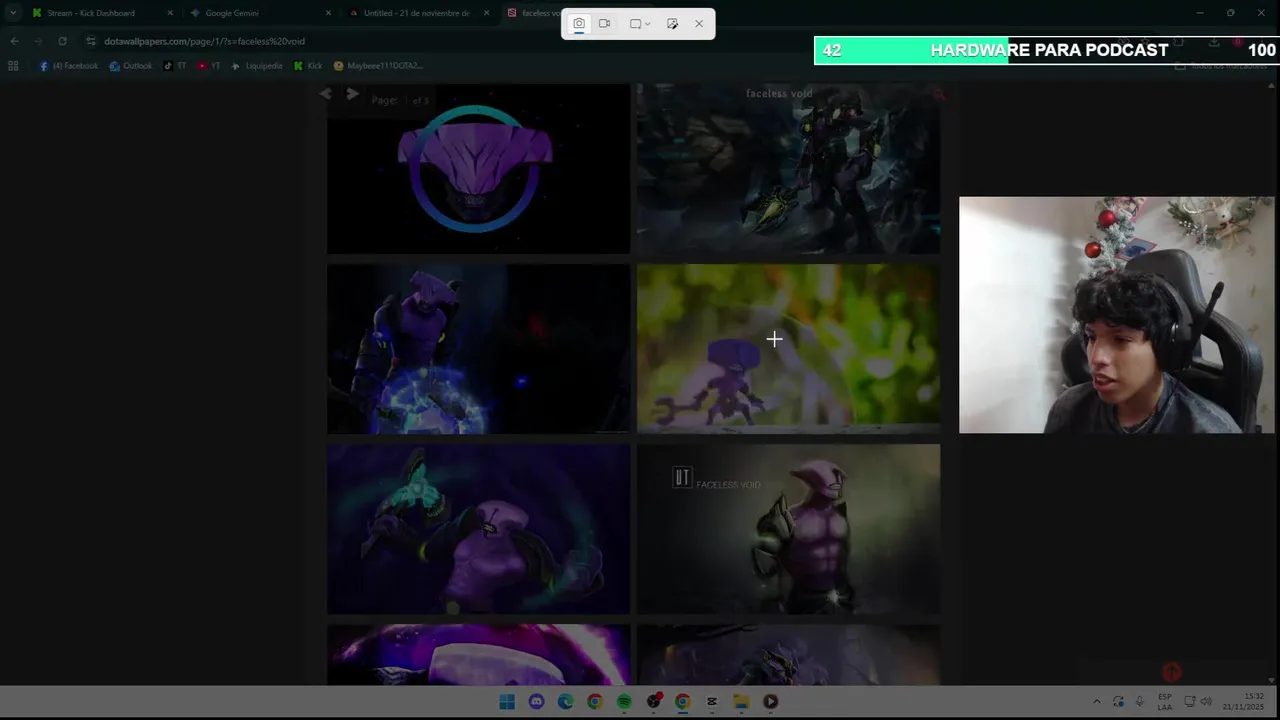Open the wallpaper labeled FACELESS VOID
1280x720 pixels.
[788, 529]
